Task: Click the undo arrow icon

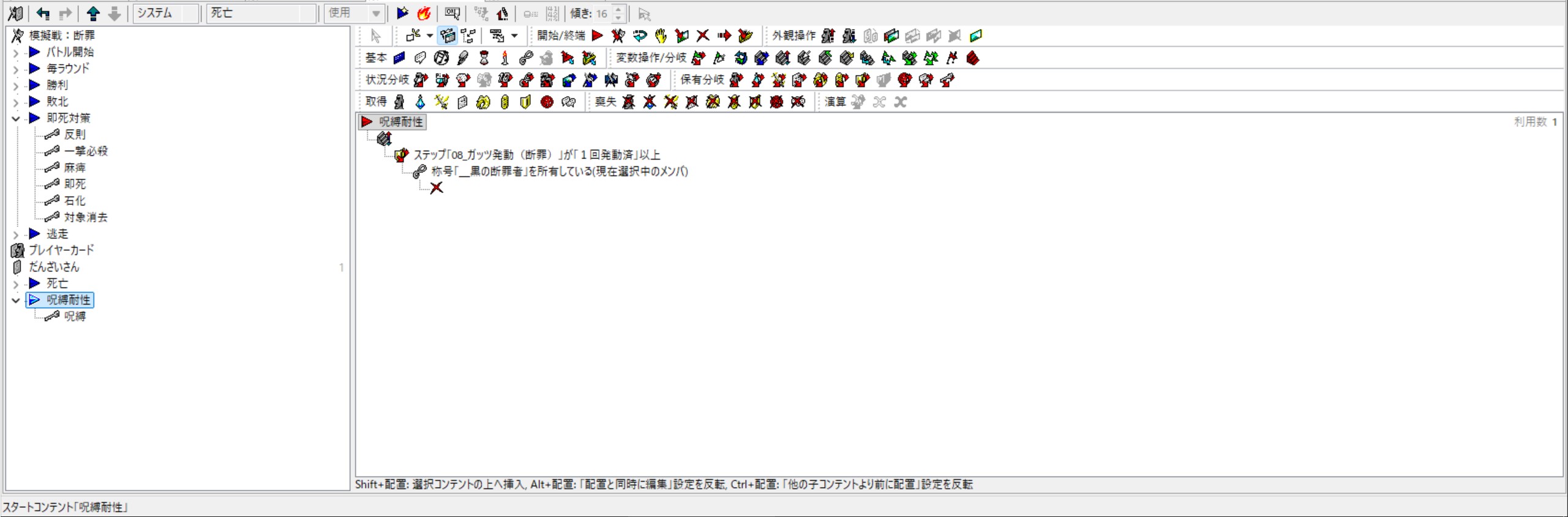Action: (x=43, y=13)
